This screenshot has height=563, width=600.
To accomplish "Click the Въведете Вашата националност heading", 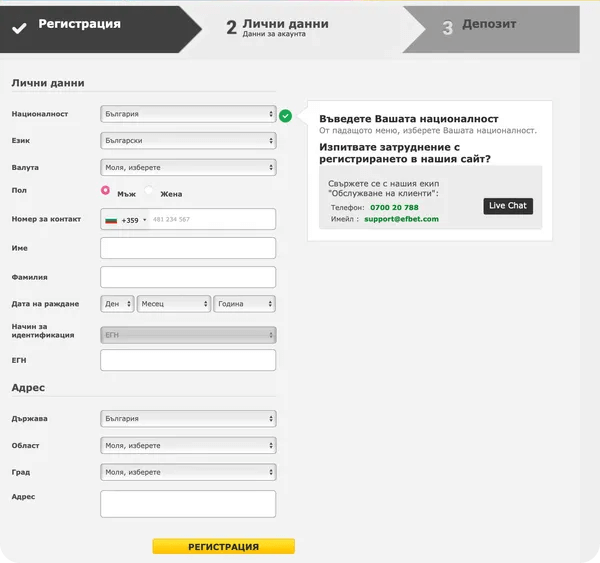I will tap(409, 119).
